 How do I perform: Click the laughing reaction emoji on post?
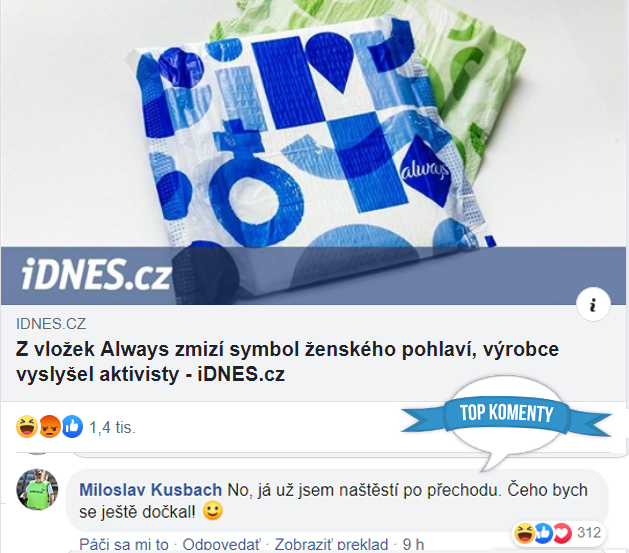coord(27,427)
